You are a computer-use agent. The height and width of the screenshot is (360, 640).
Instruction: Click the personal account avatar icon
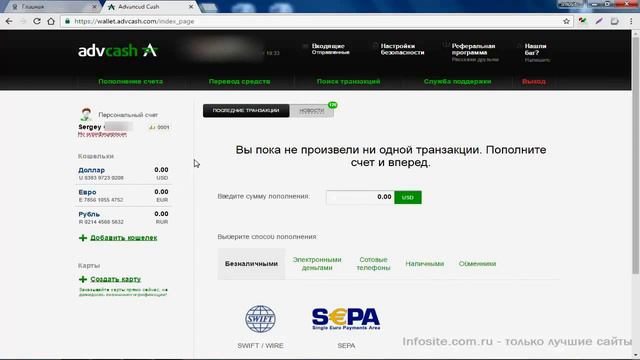86,114
